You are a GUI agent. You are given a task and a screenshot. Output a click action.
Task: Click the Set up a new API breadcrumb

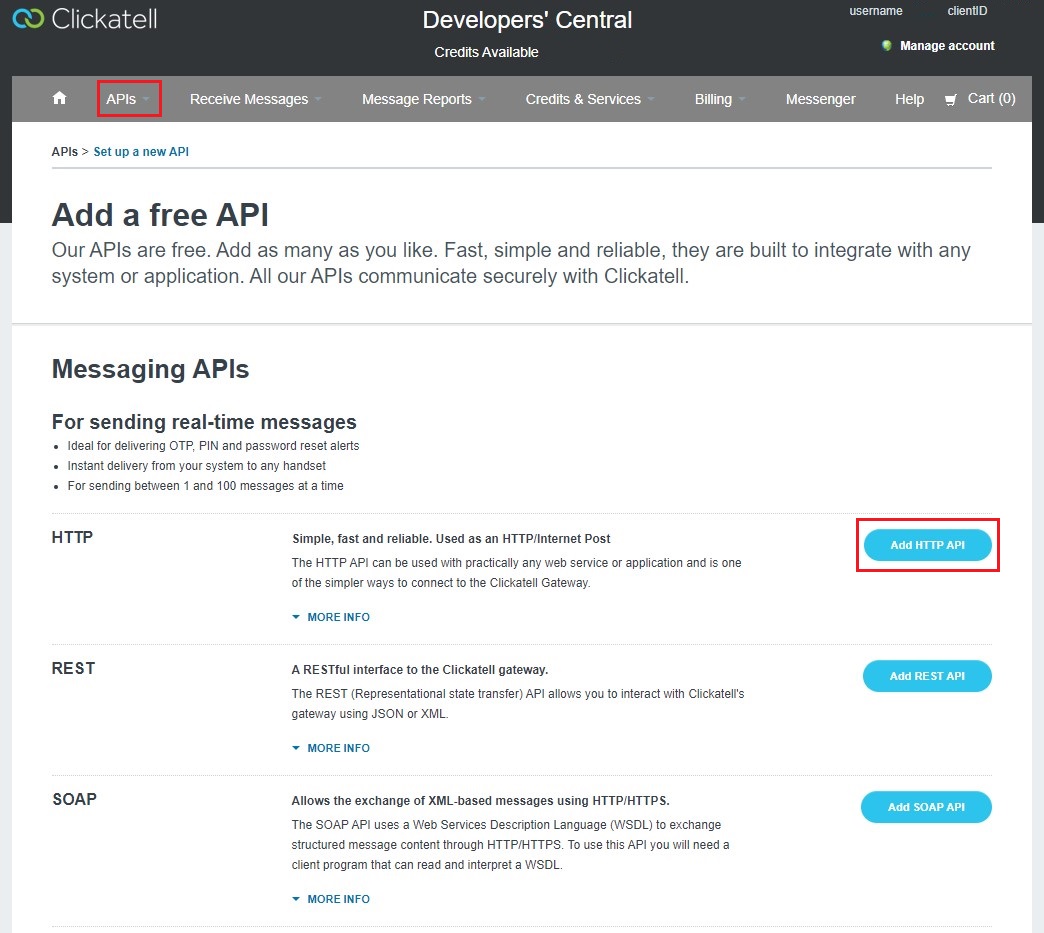pyautogui.click(x=141, y=152)
